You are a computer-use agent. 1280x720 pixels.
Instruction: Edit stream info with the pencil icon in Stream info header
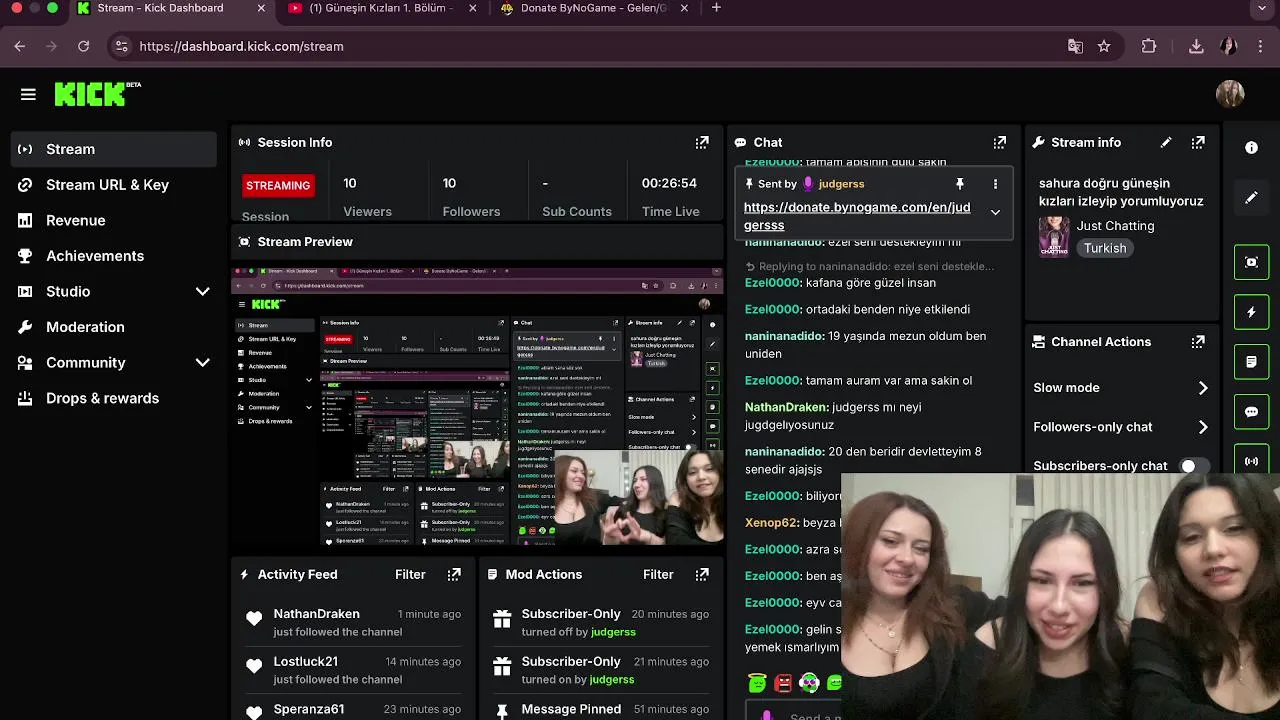(x=1166, y=143)
